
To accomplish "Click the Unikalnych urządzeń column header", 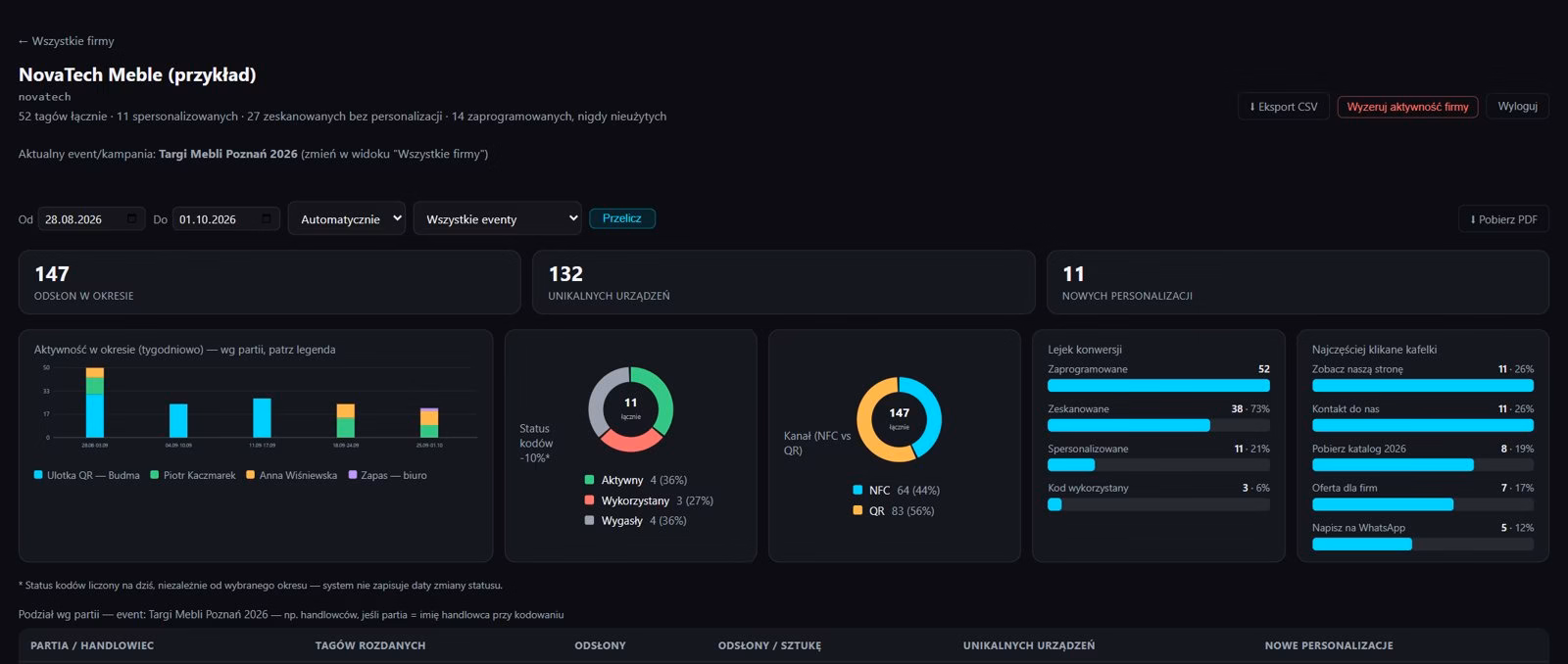I will click(1029, 645).
